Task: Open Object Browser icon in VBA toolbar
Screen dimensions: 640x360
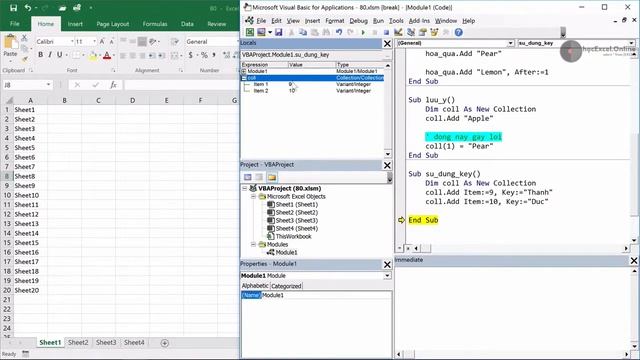Action: [x=434, y=32]
